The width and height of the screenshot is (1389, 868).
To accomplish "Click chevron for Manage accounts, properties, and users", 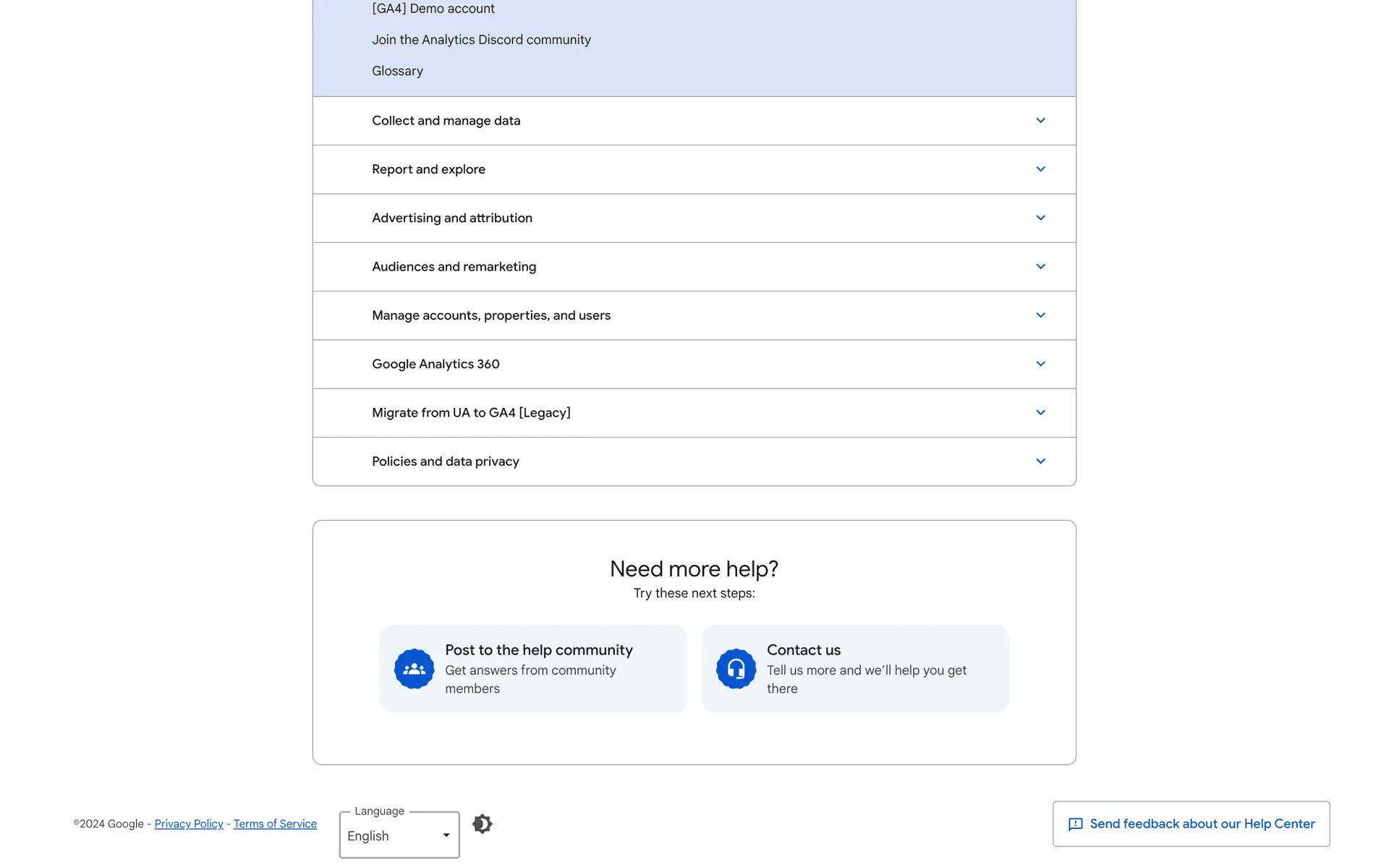I will [x=1040, y=315].
